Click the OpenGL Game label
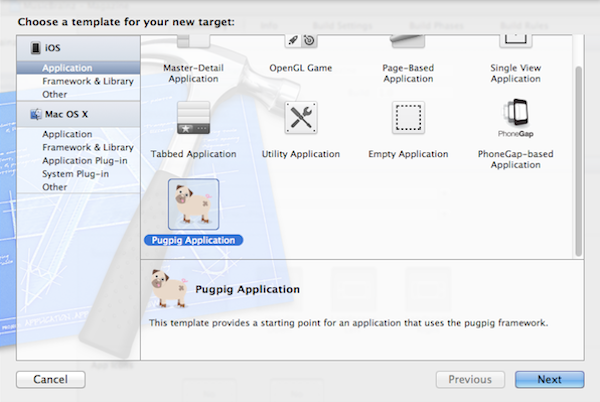Screen dimensions: 600x402 pyautogui.click(x=301, y=68)
